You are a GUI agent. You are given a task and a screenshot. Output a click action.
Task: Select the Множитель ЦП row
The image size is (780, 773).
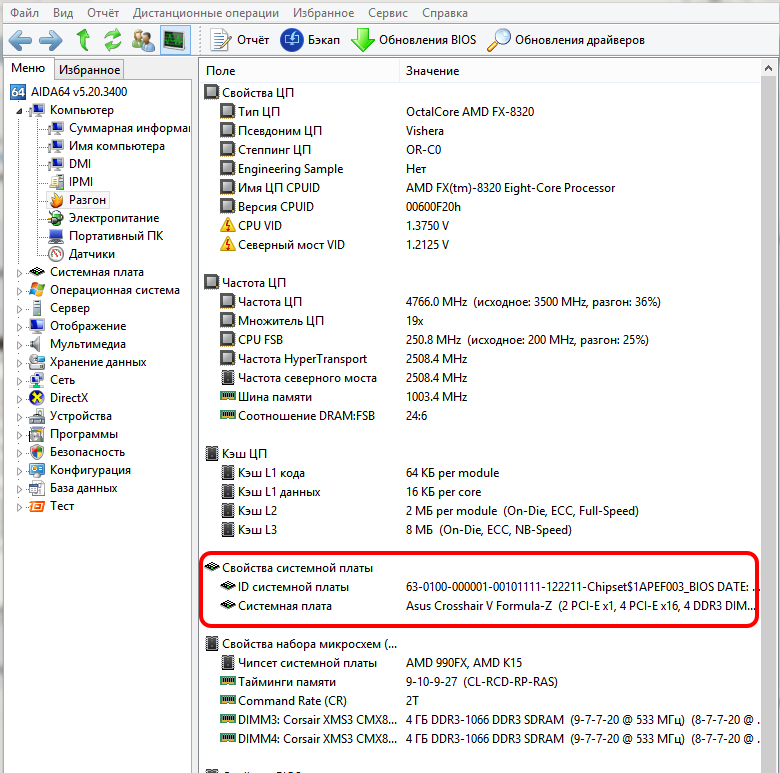(x=481, y=321)
